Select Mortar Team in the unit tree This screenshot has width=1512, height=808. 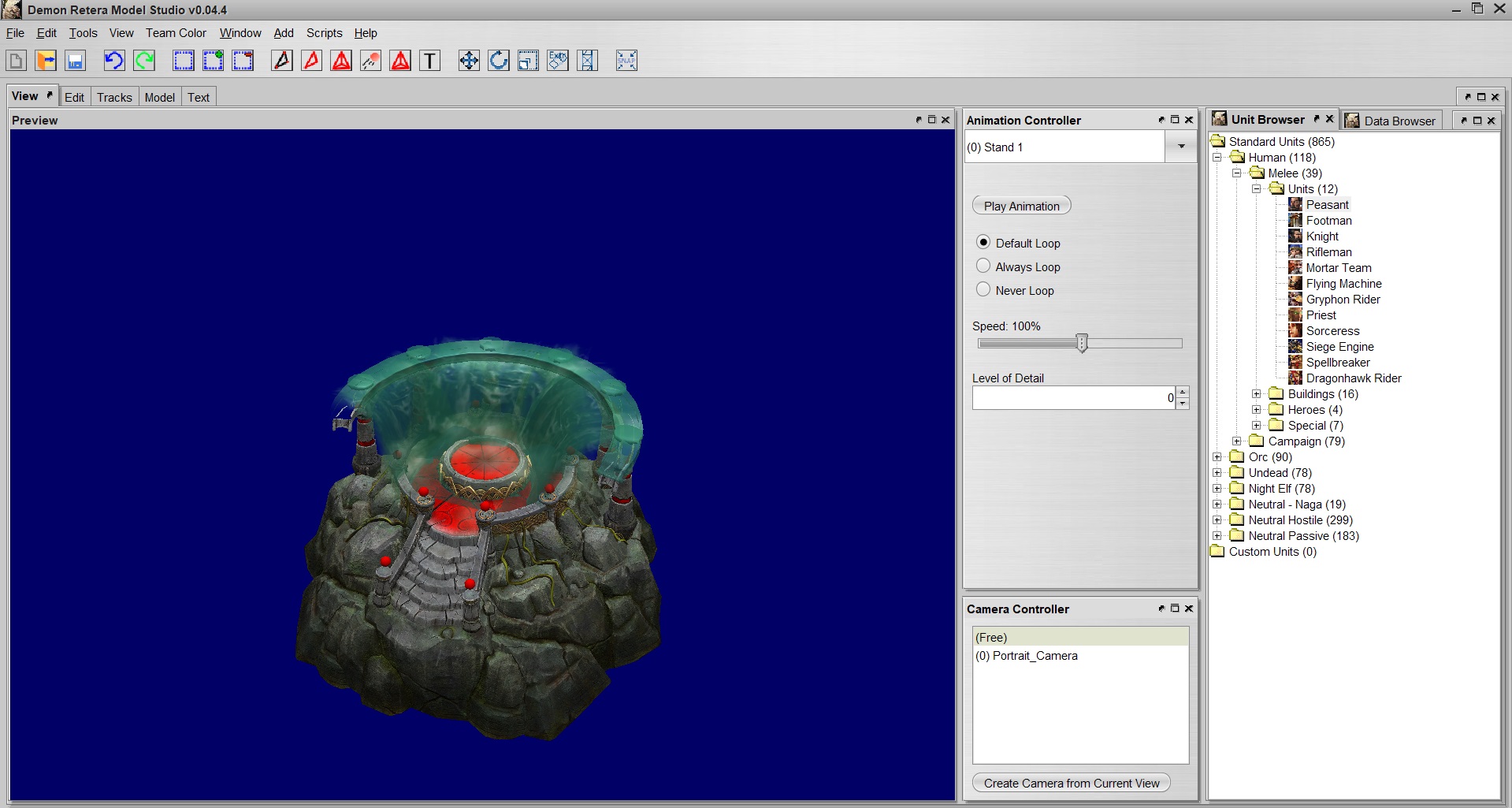tap(1339, 268)
